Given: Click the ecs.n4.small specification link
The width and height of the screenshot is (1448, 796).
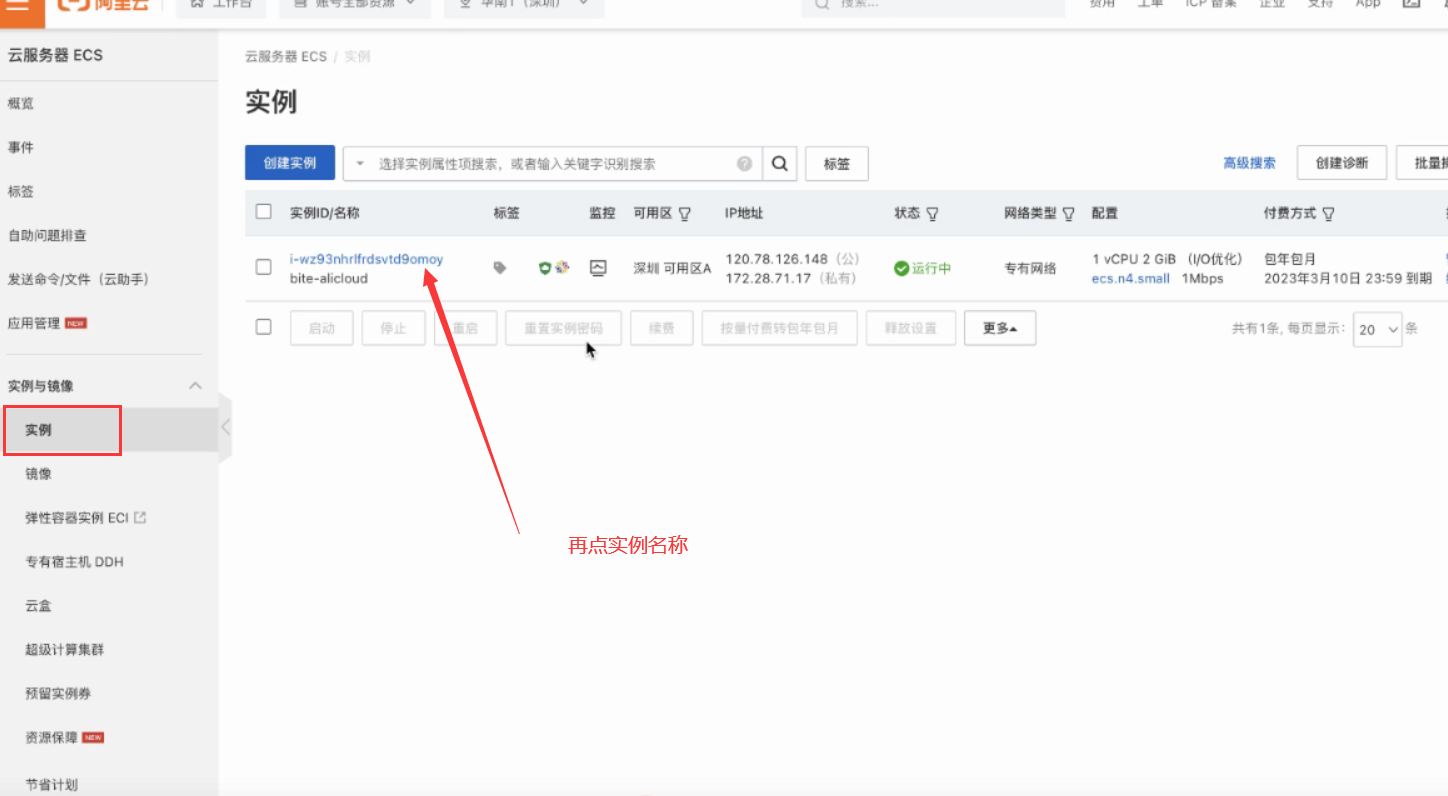Looking at the screenshot, I should click(1131, 279).
